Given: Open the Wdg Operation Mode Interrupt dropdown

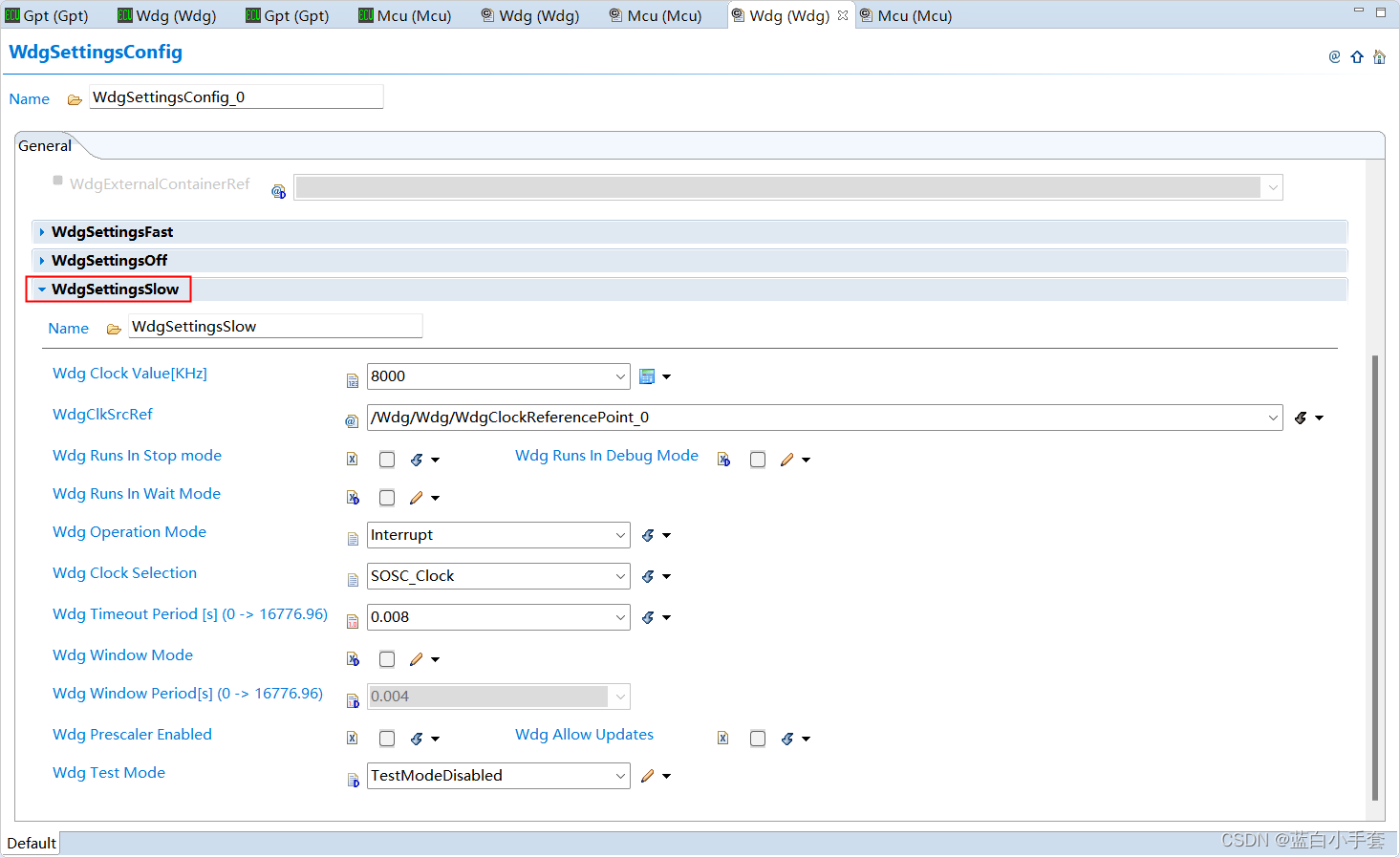Looking at the screenshot, I should (x=620, y=535).
